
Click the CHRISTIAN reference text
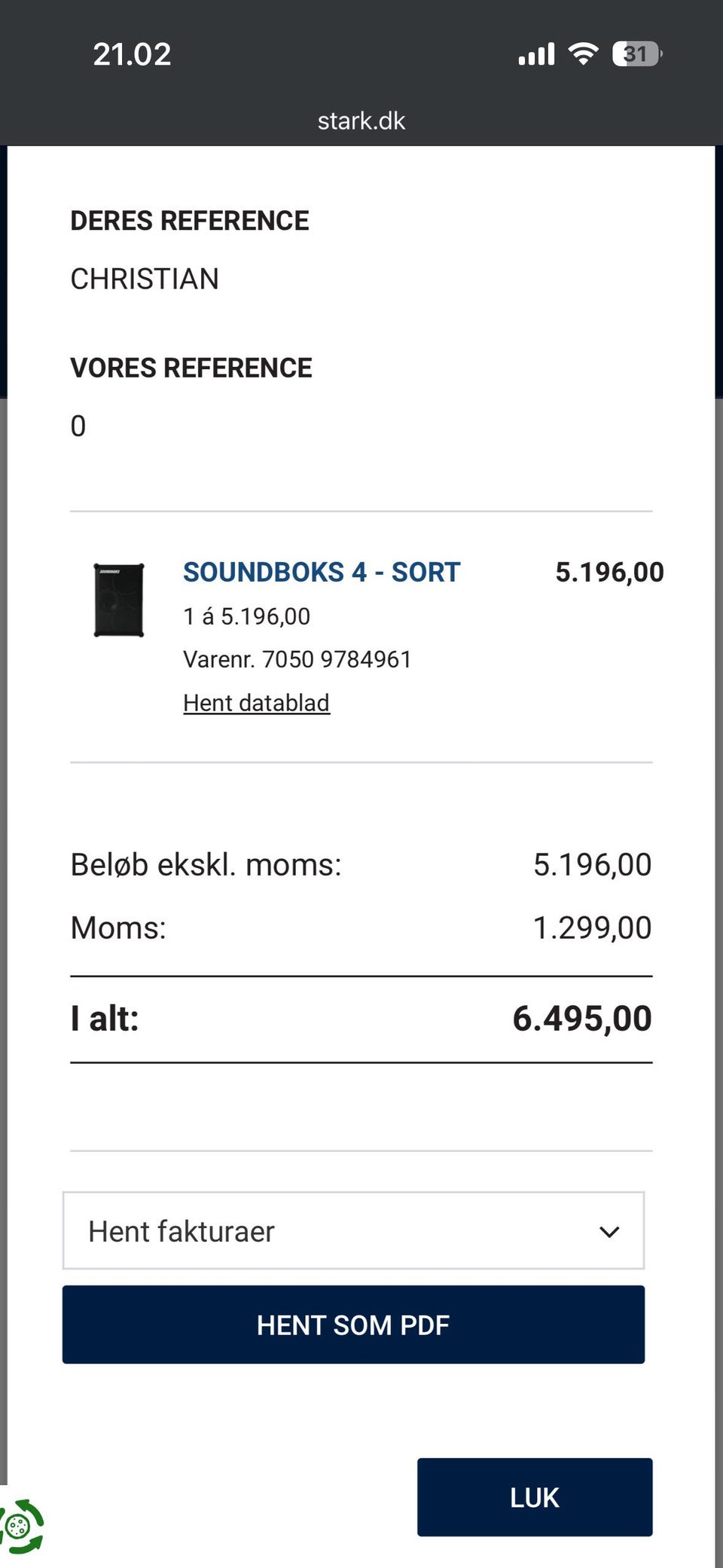click(x=145, y=279)
